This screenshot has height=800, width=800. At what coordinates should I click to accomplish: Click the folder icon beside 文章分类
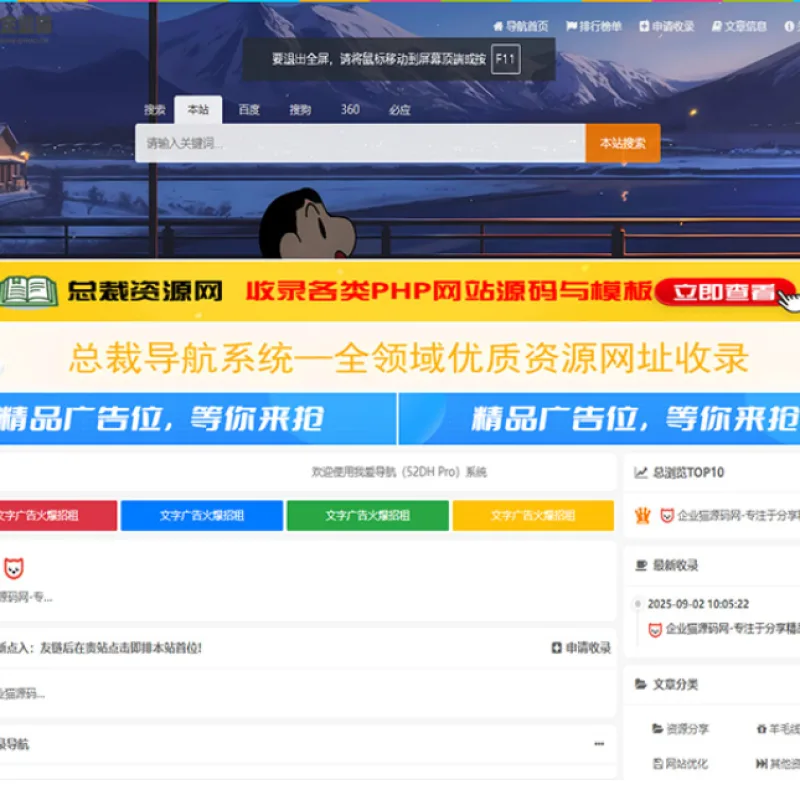(641, 684)
